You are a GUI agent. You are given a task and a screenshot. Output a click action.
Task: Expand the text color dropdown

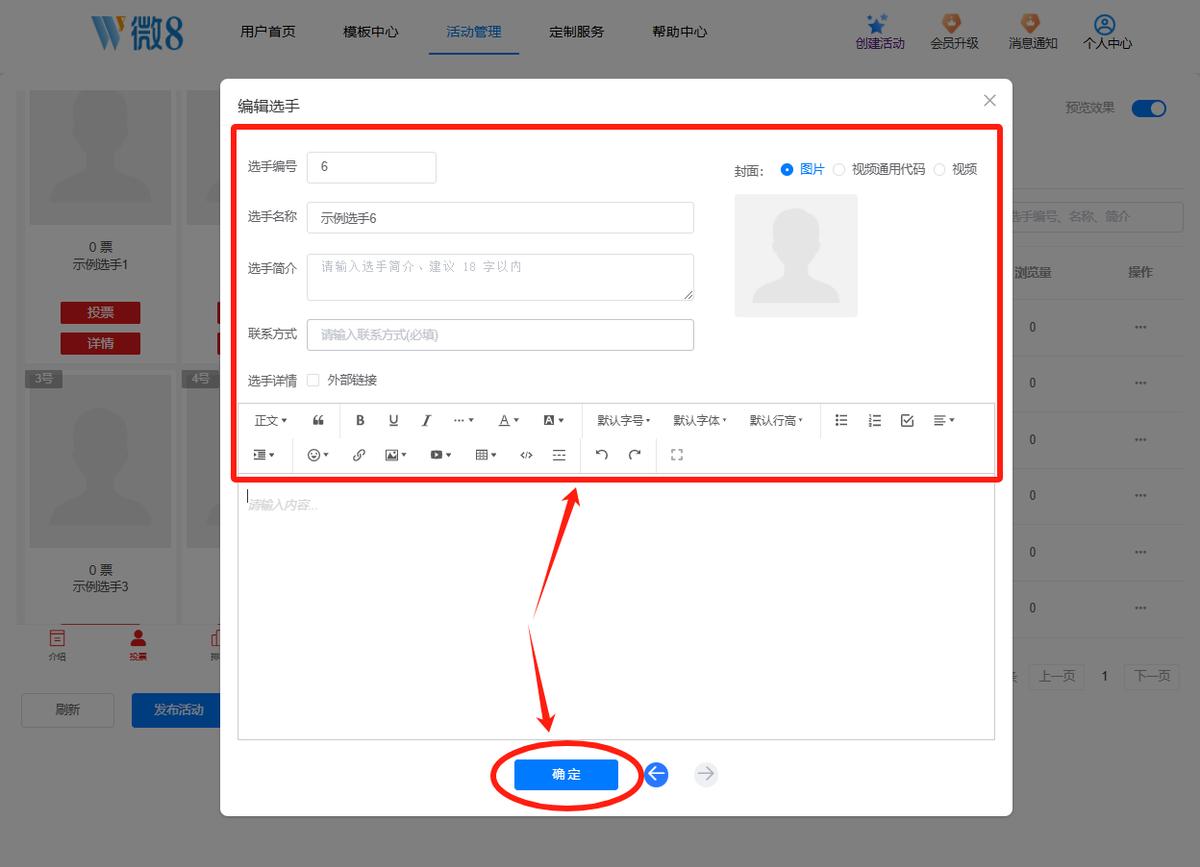[x=509, y=421]
